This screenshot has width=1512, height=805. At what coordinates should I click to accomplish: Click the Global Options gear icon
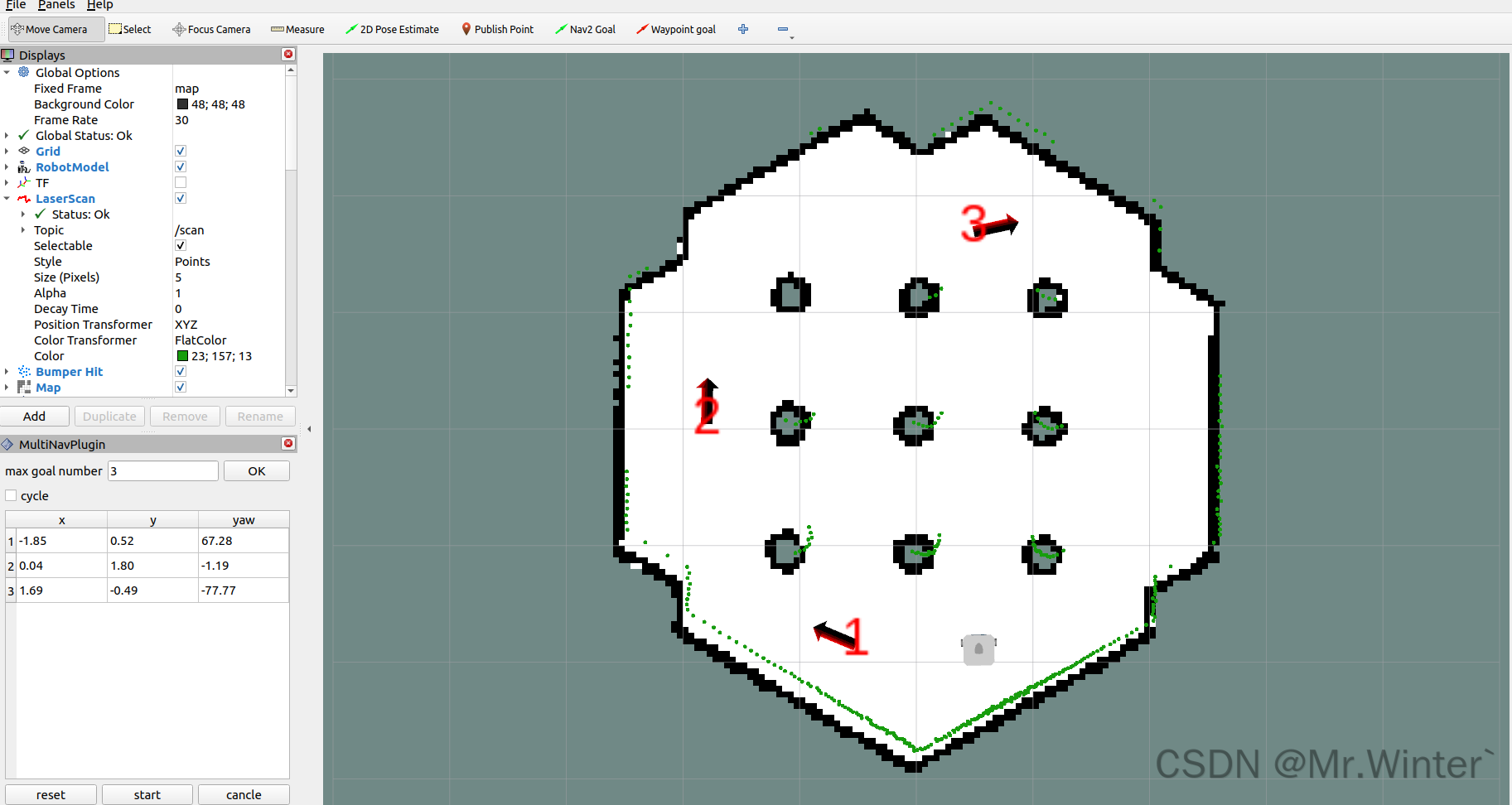[x=24, y=72]
